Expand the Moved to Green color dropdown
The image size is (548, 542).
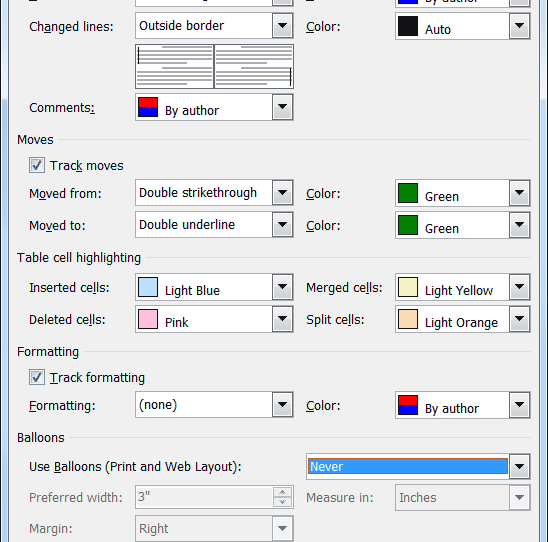(519, 225)
